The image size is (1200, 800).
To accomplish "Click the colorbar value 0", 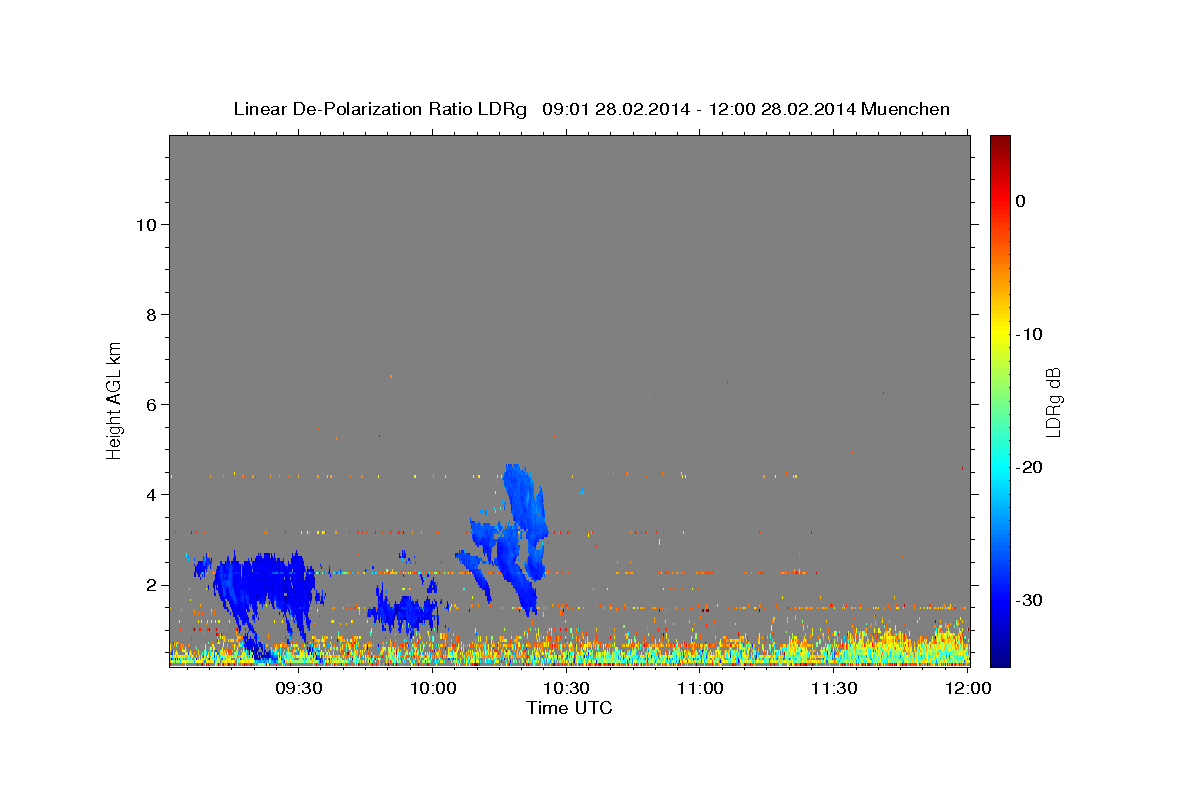I will 1020,201.
